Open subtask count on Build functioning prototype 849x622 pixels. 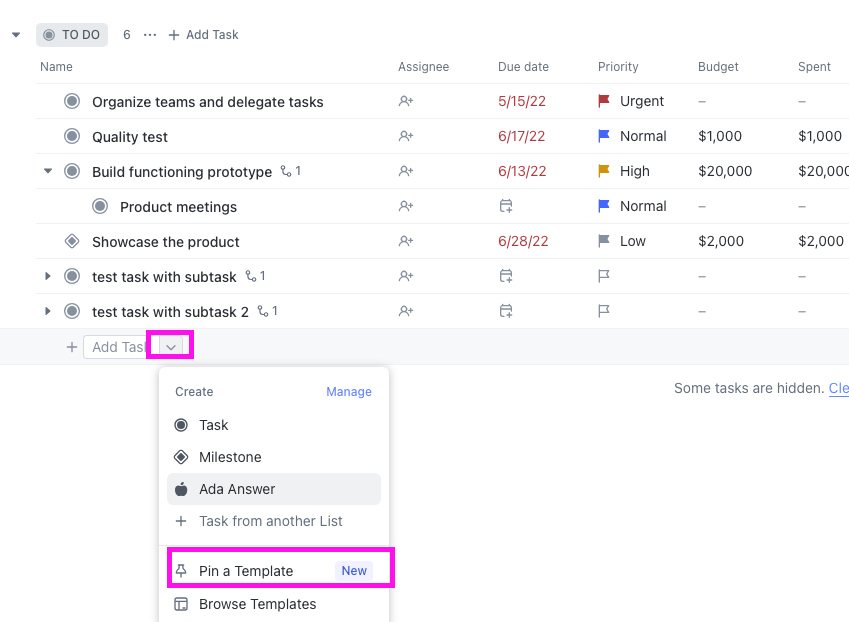[291, 171]
